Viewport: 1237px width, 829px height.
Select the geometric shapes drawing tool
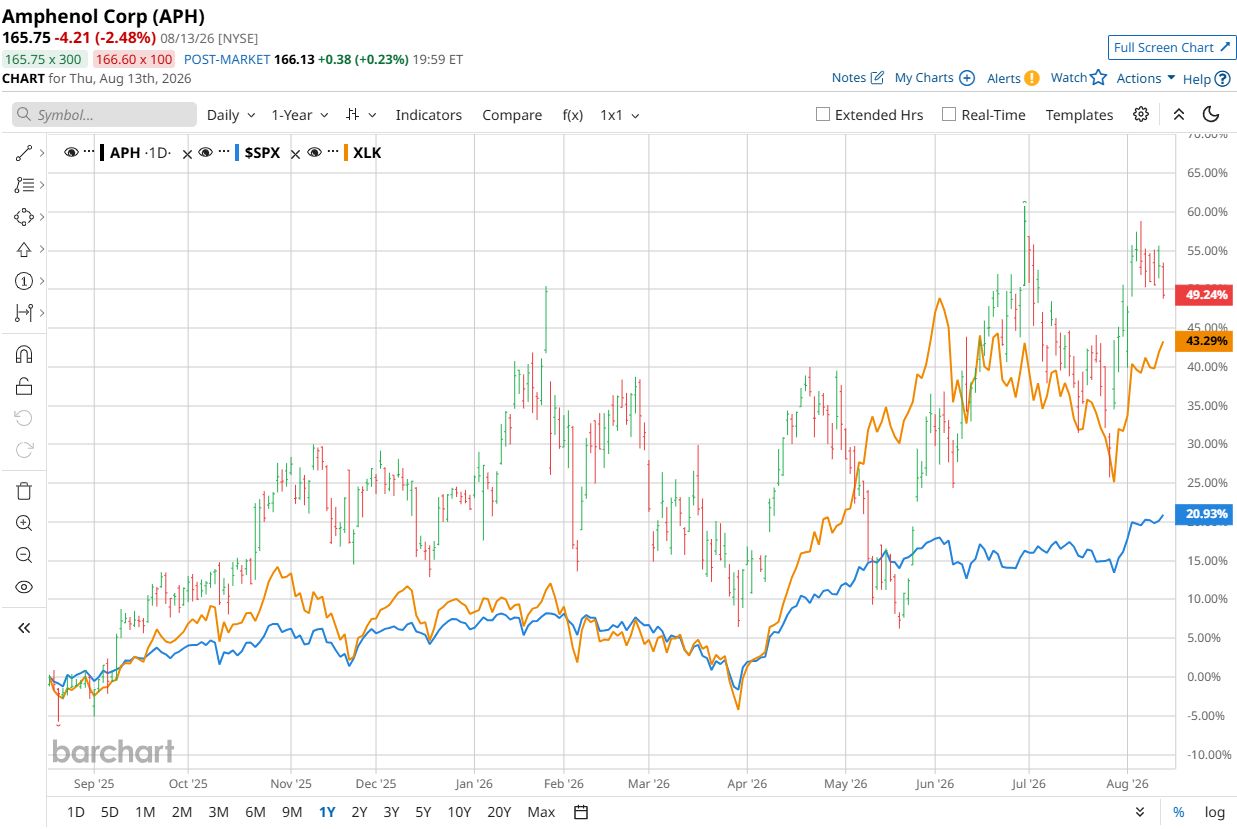click(24, 217)
